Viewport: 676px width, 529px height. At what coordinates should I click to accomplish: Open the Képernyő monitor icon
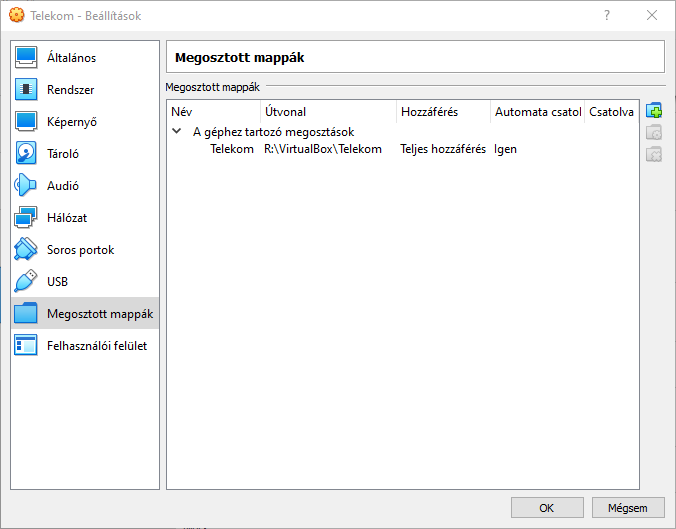[x=26, y=122]
